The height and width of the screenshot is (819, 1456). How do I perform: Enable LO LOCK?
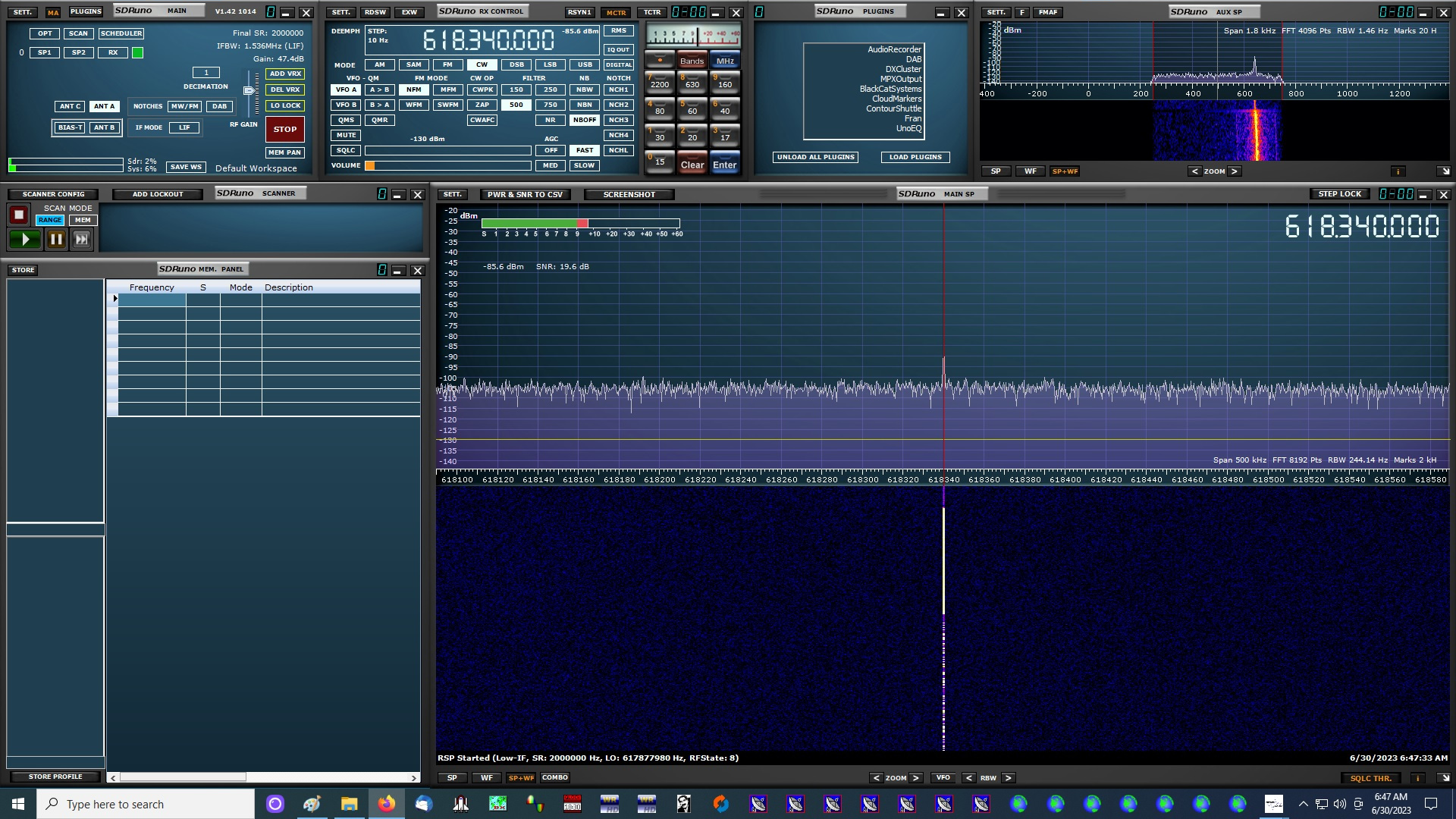(285, 106)
